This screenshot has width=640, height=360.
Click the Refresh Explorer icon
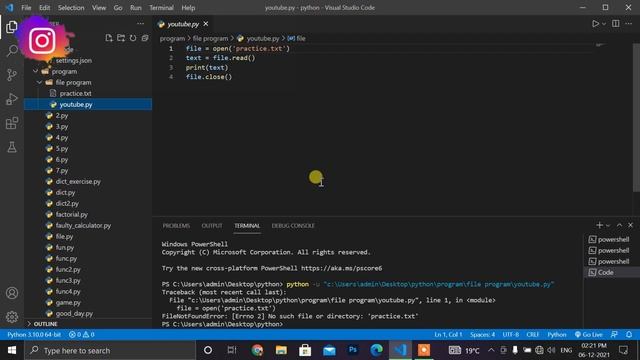click(x=133, y=38)
